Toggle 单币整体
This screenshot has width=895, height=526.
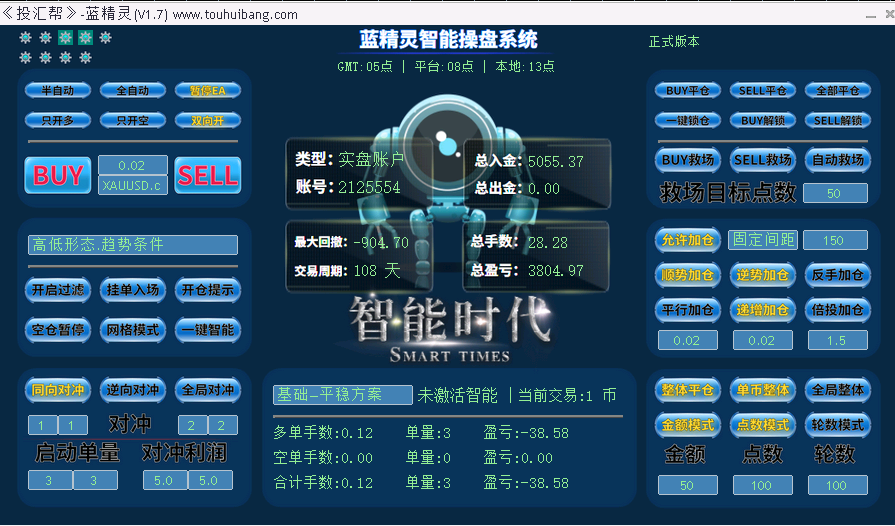(763, 390)
